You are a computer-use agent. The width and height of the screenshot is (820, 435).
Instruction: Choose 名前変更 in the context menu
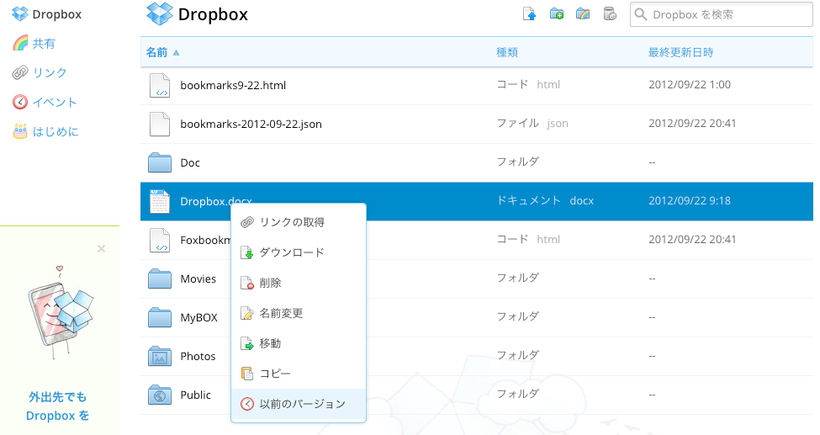(298, 313)
